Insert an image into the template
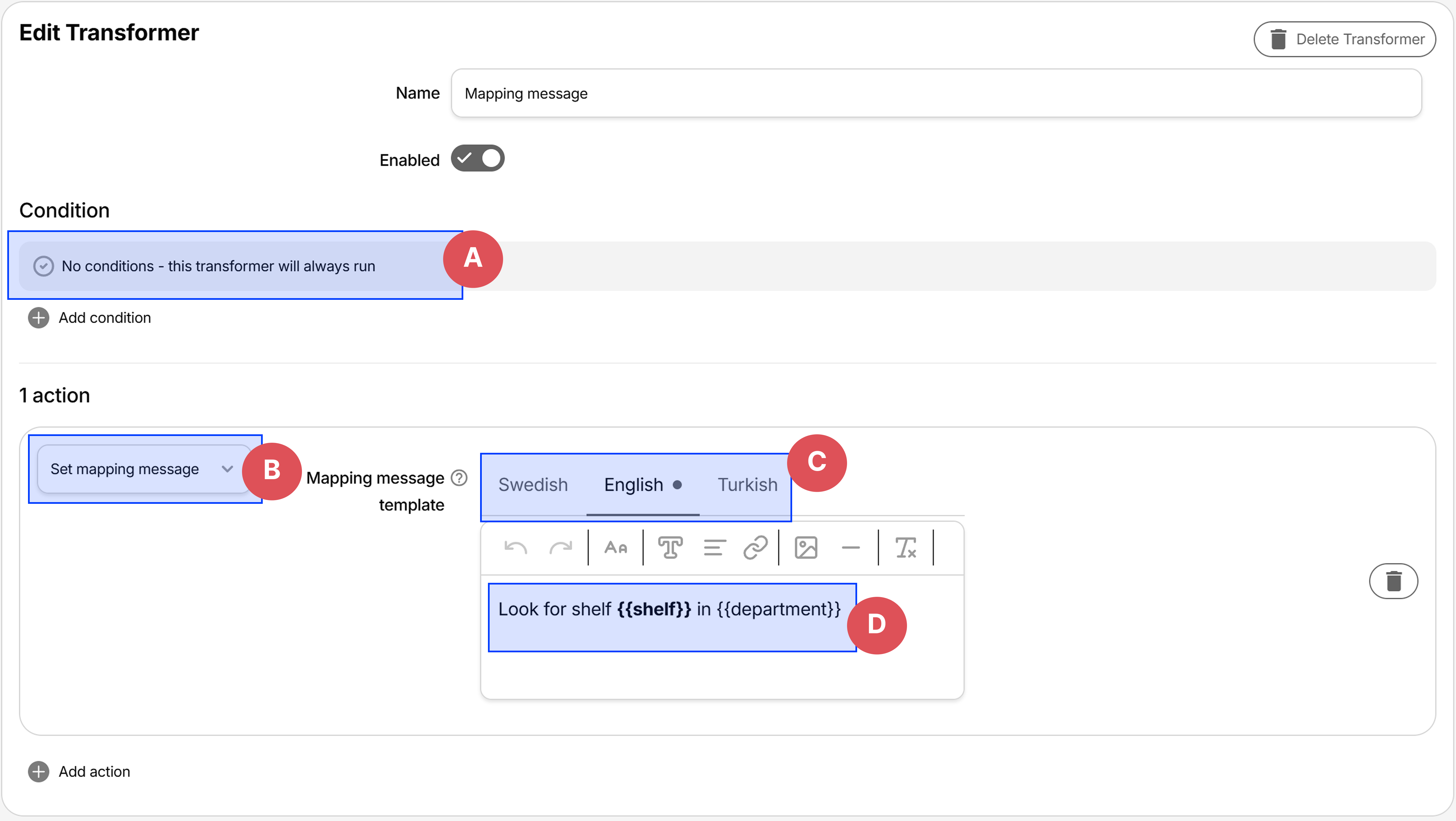 point(806,547)
